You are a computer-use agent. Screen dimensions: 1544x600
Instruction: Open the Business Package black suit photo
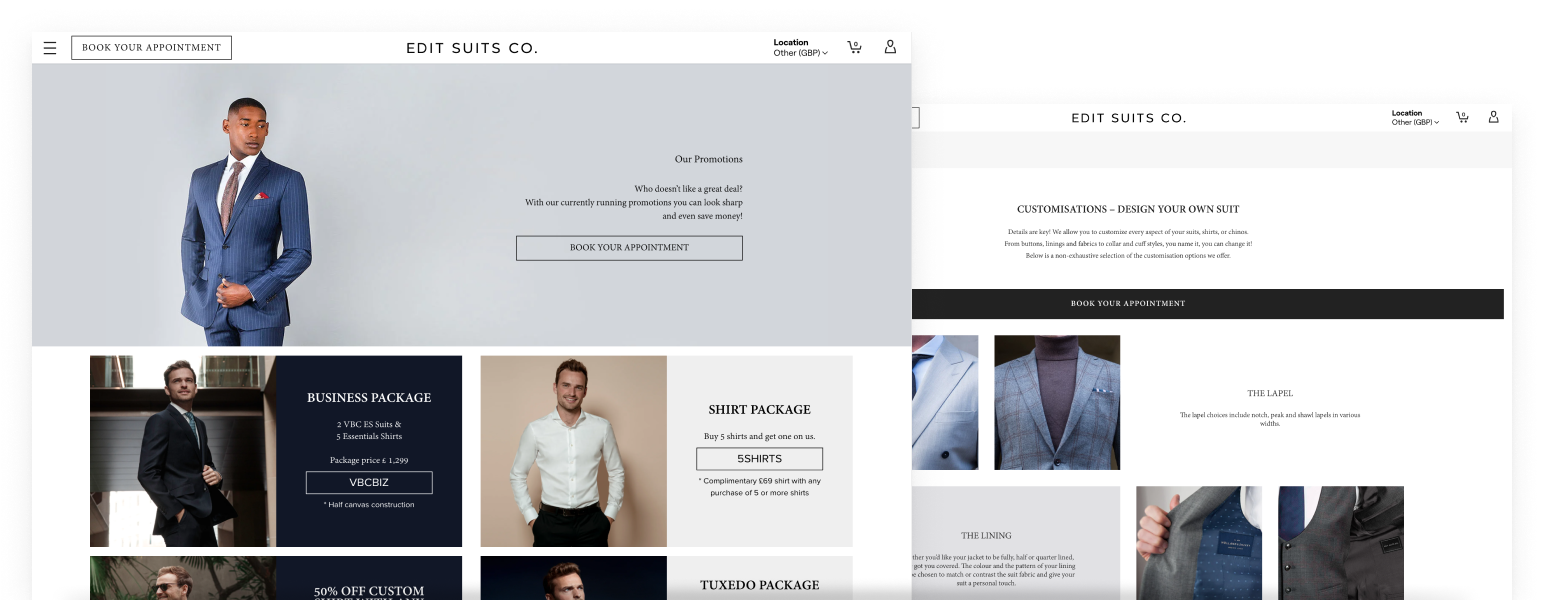pyautogui.click(x=183, y=451)
